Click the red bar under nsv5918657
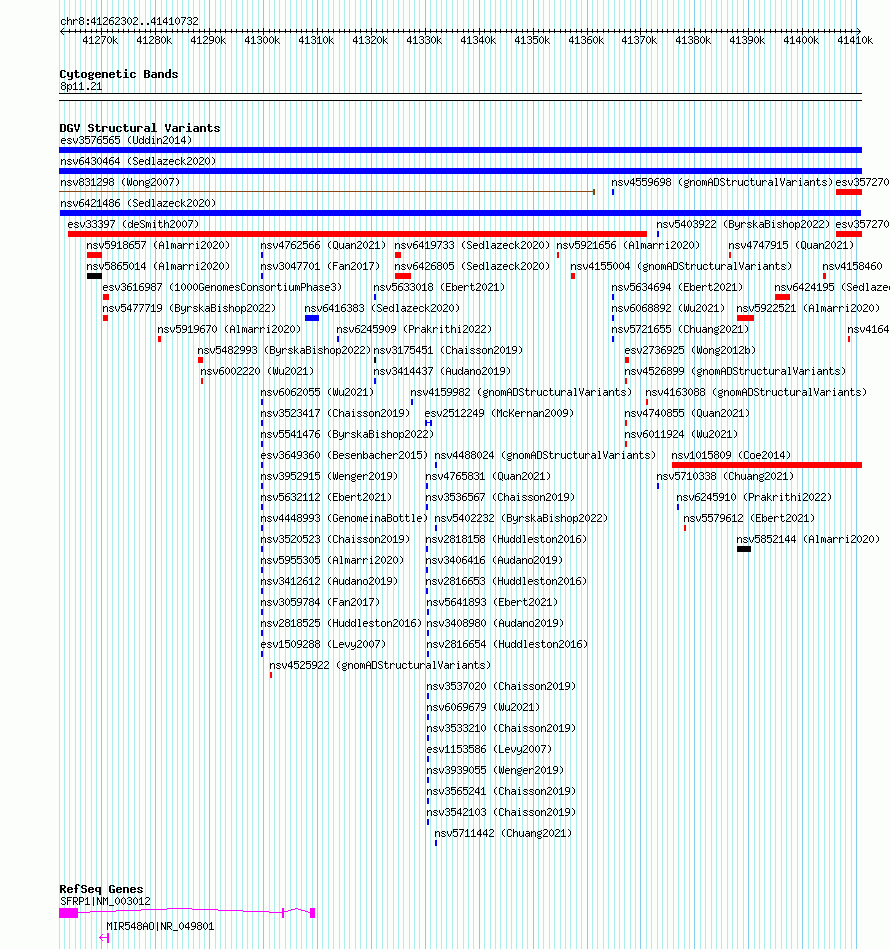This screenshot has width=890, height=949. click(94, 255)
